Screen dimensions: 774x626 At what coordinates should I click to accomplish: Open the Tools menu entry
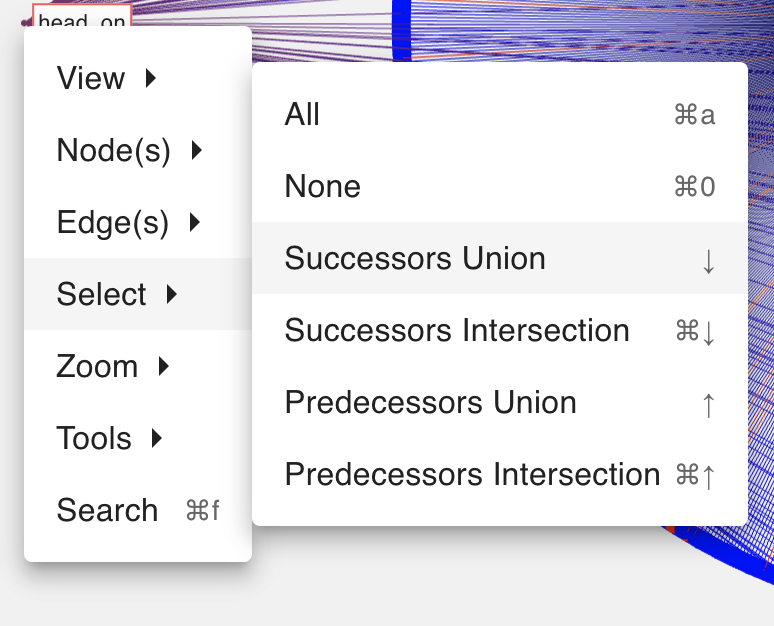pyautogui.click(x=94, y=439)
